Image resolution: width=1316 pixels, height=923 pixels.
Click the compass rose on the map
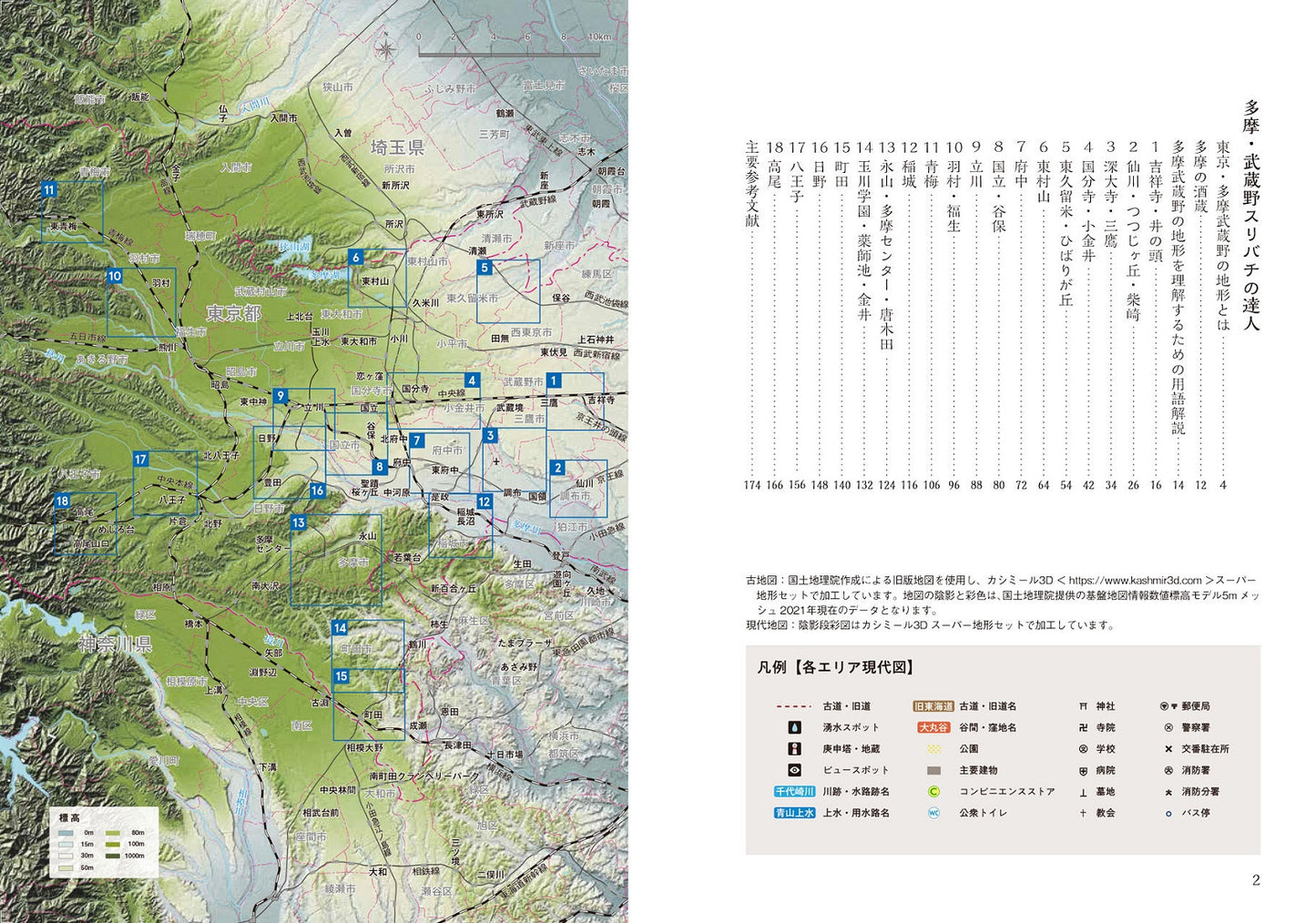coord(386,46)
